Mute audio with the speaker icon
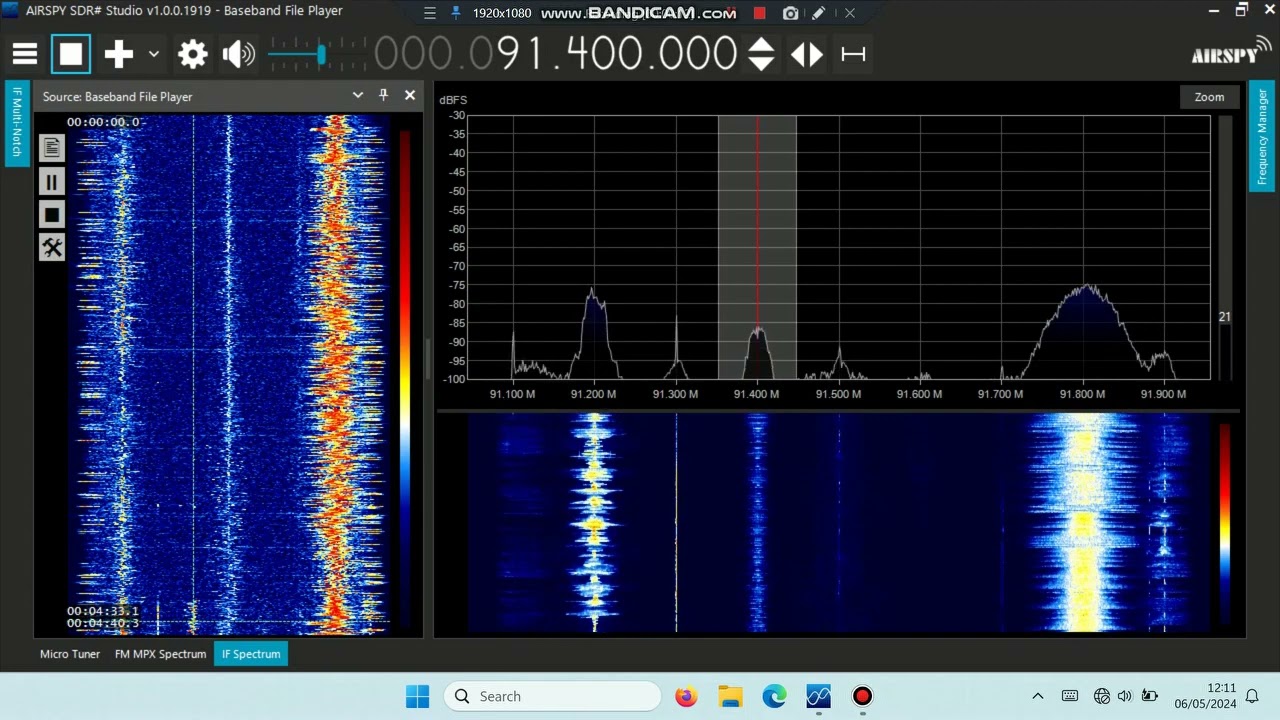Viewport: 1280px width, 720px height. [238, 54]
